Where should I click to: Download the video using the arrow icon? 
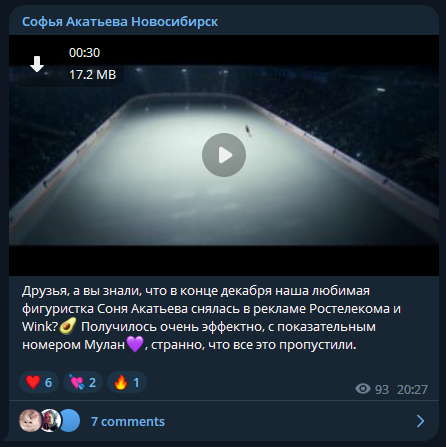point(37,64)
